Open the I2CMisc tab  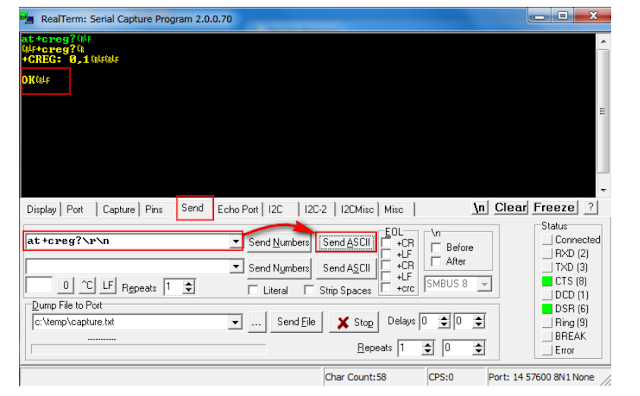[x=357, y=209]
